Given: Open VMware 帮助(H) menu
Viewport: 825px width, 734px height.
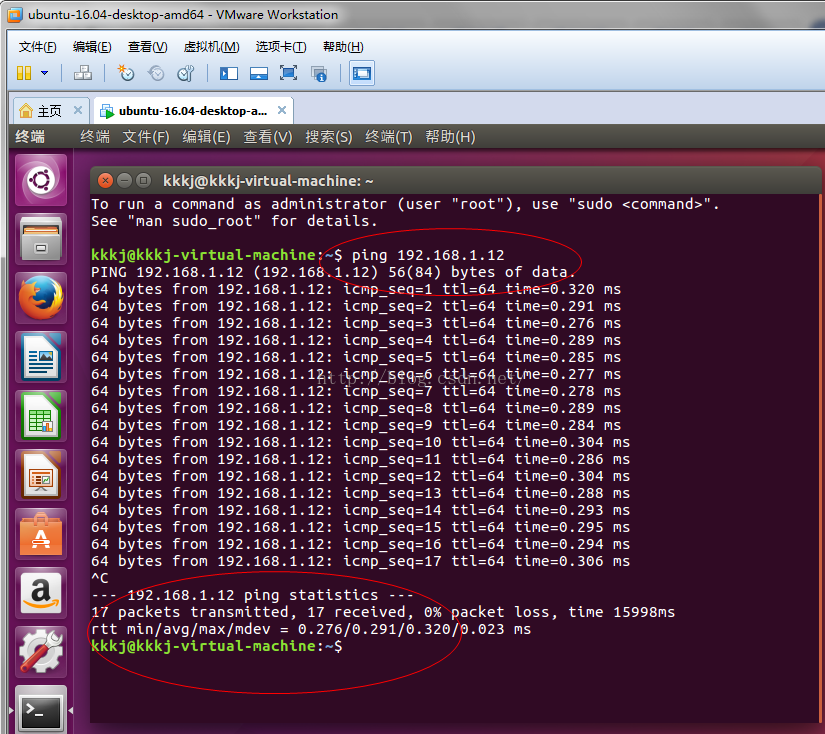Looking at the screenshot, I should pos(343,47).
